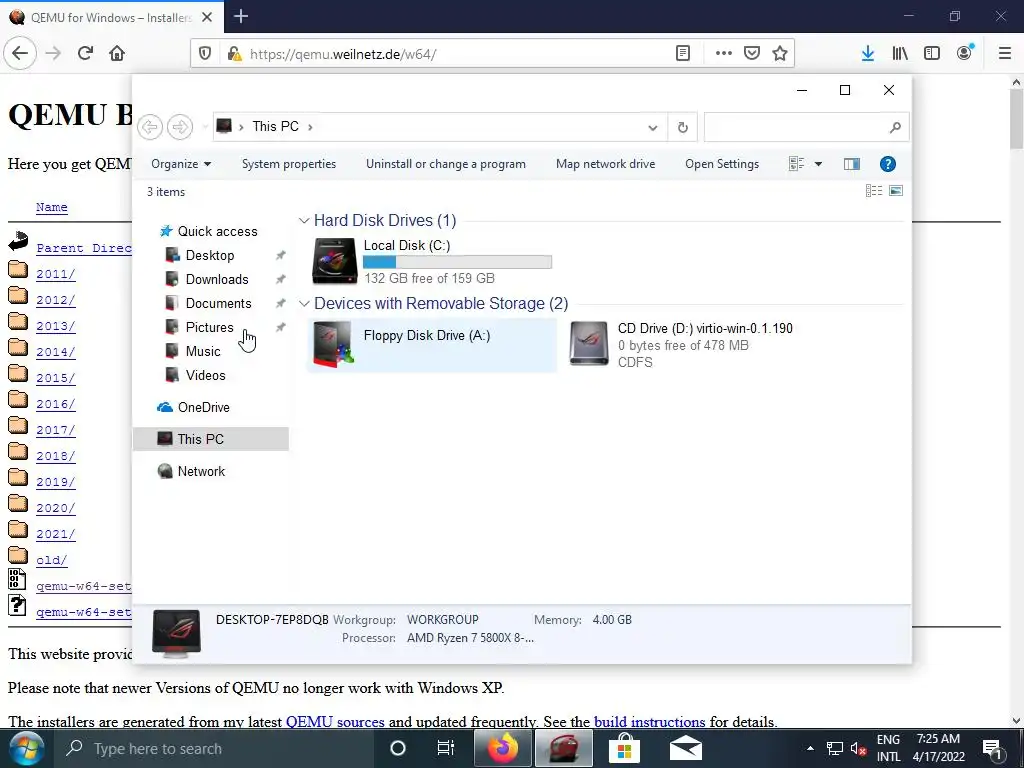Open Firefox hamburger menu
Image resolution: width=1024 pixels, height=768 pixels.
tap(1005, 54)
